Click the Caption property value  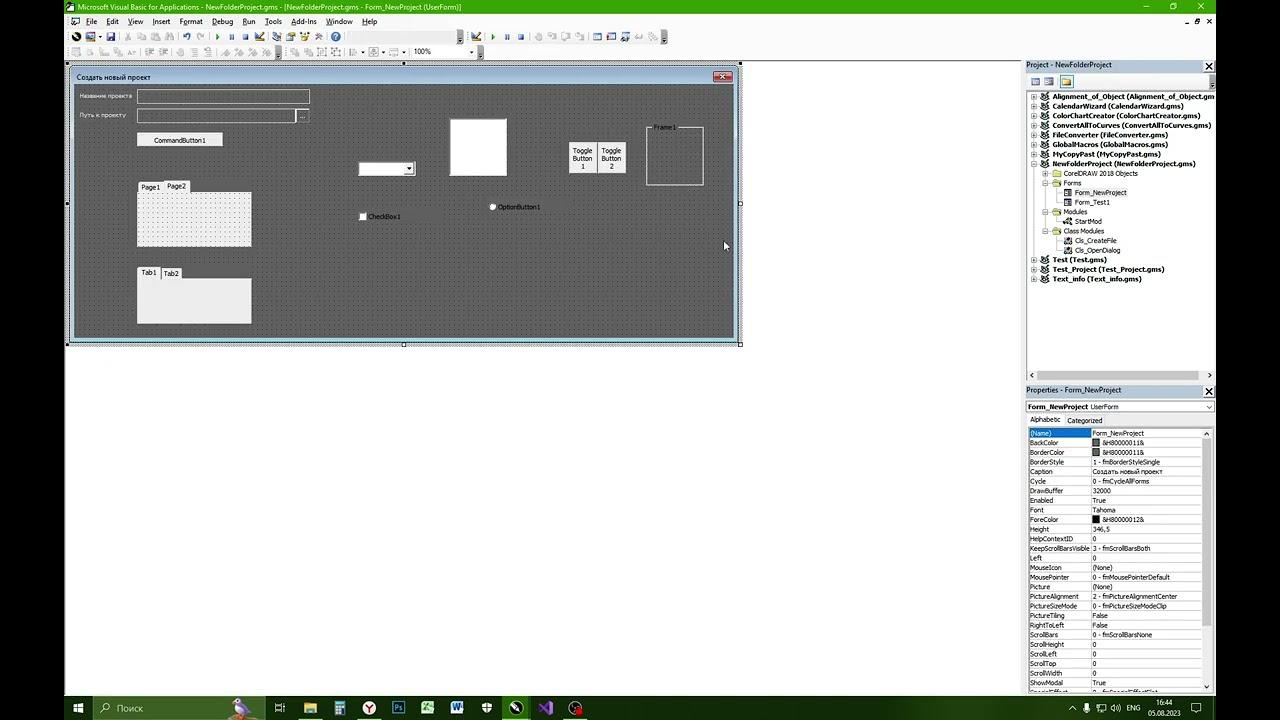pos(1147,472)
